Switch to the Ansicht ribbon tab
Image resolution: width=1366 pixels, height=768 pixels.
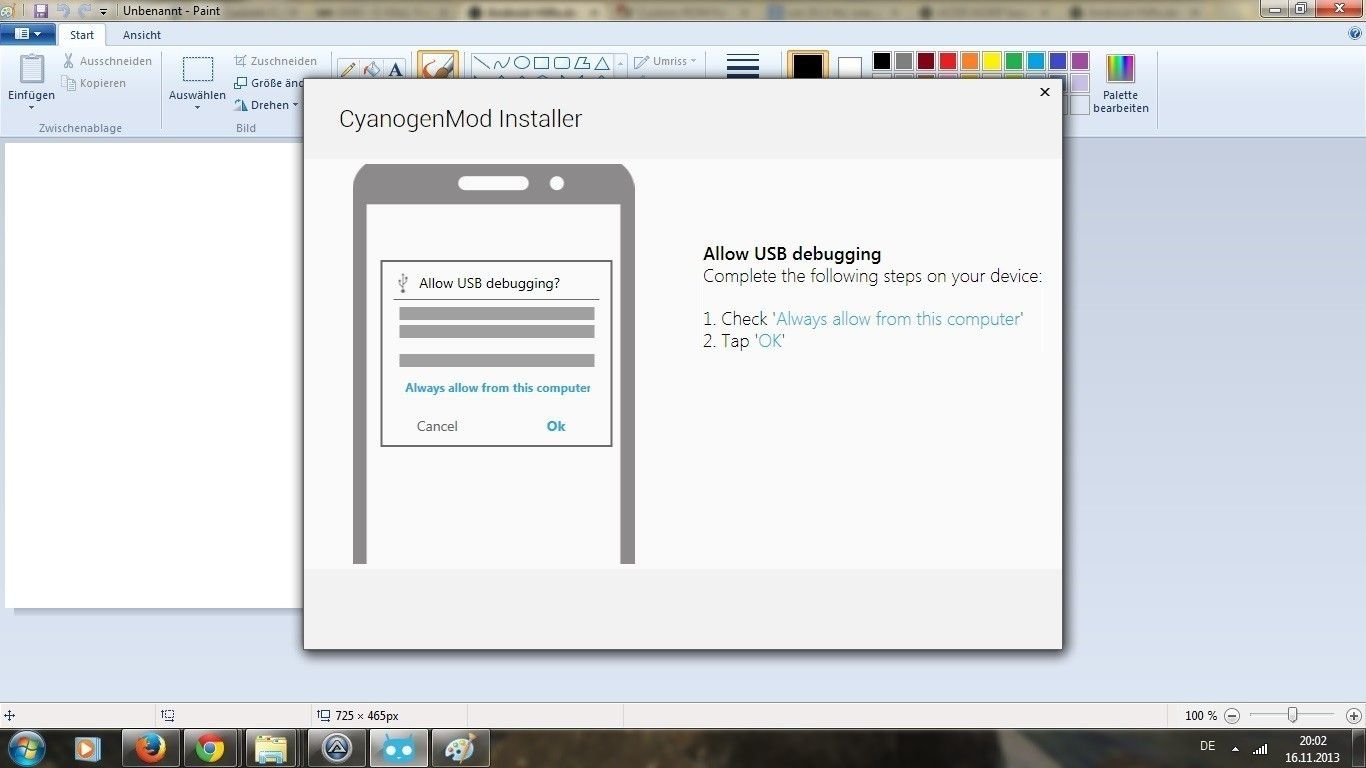click(142, 35)
